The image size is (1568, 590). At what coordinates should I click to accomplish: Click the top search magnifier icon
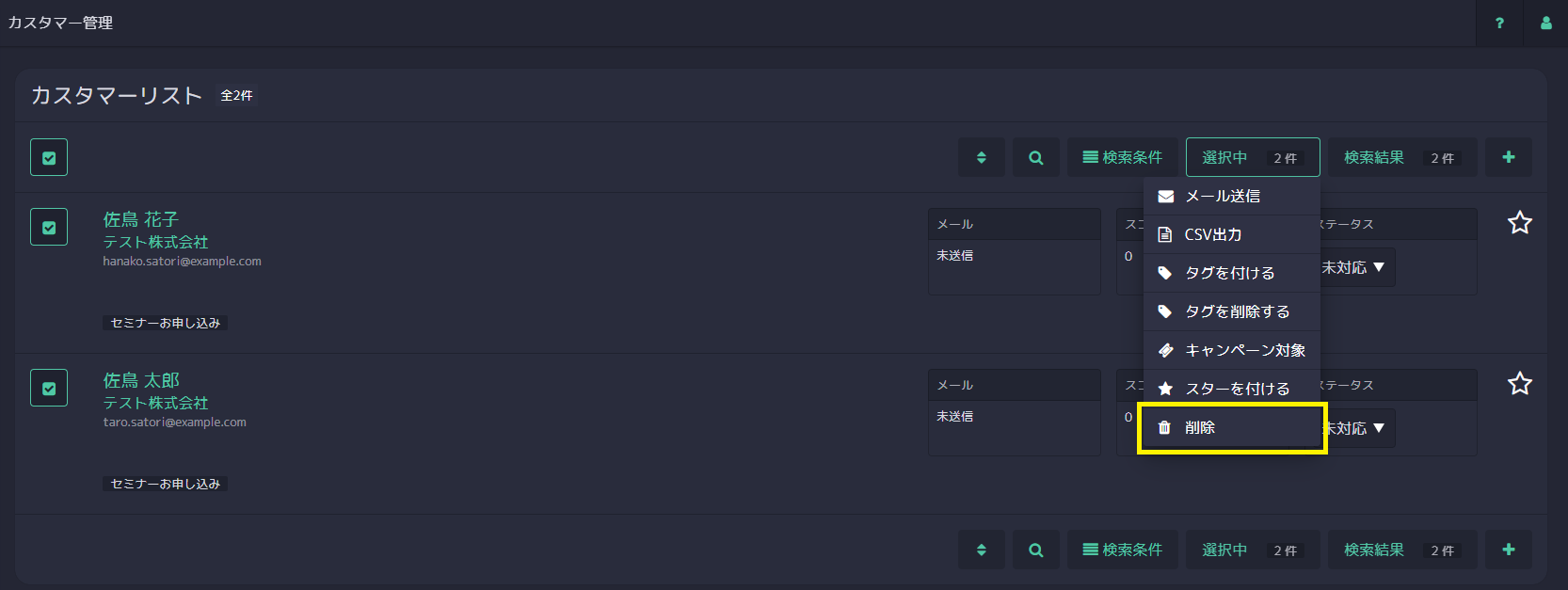1036,157
